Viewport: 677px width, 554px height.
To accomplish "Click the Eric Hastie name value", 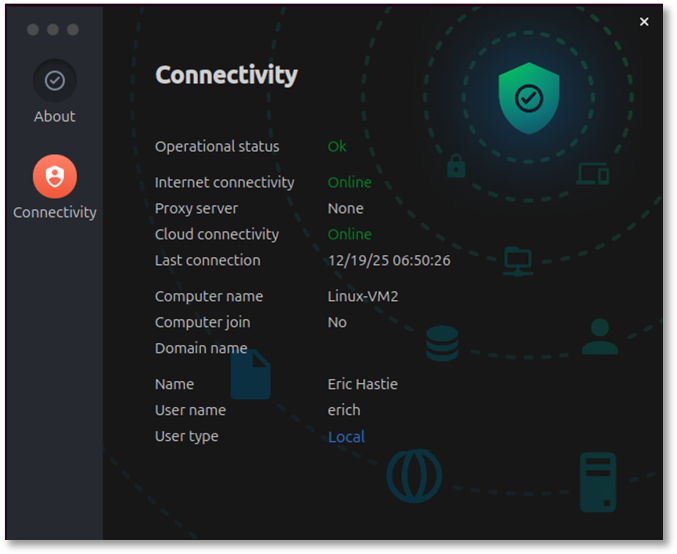I will tap(361, 384).
